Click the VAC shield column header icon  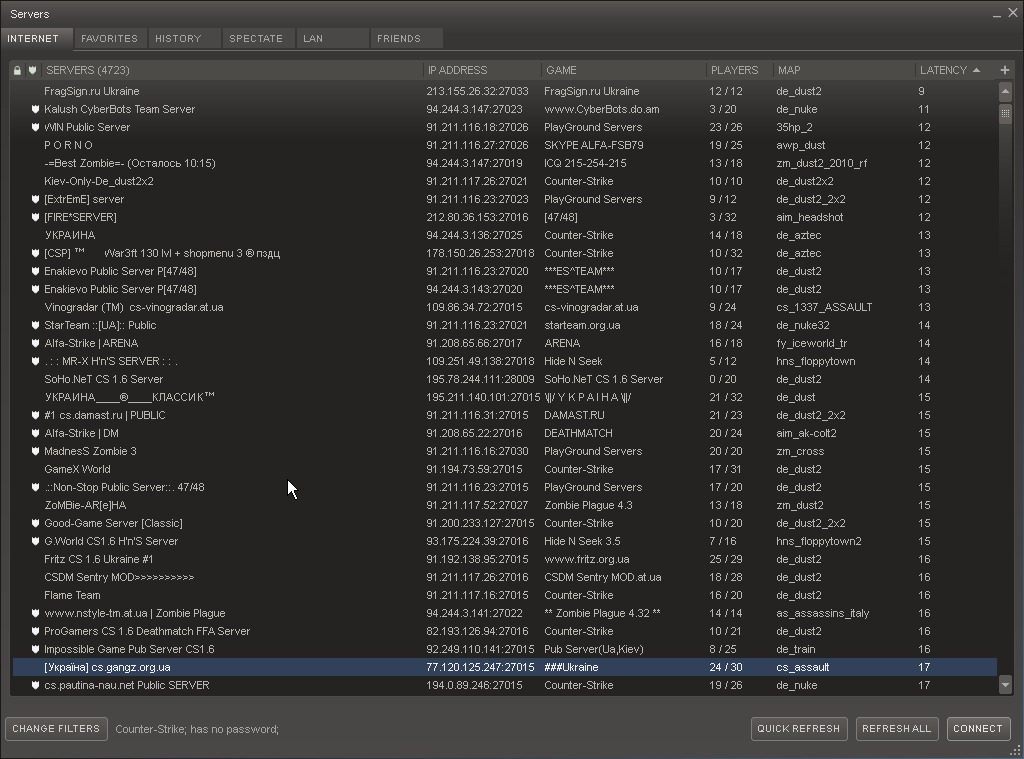coord(32,70)
